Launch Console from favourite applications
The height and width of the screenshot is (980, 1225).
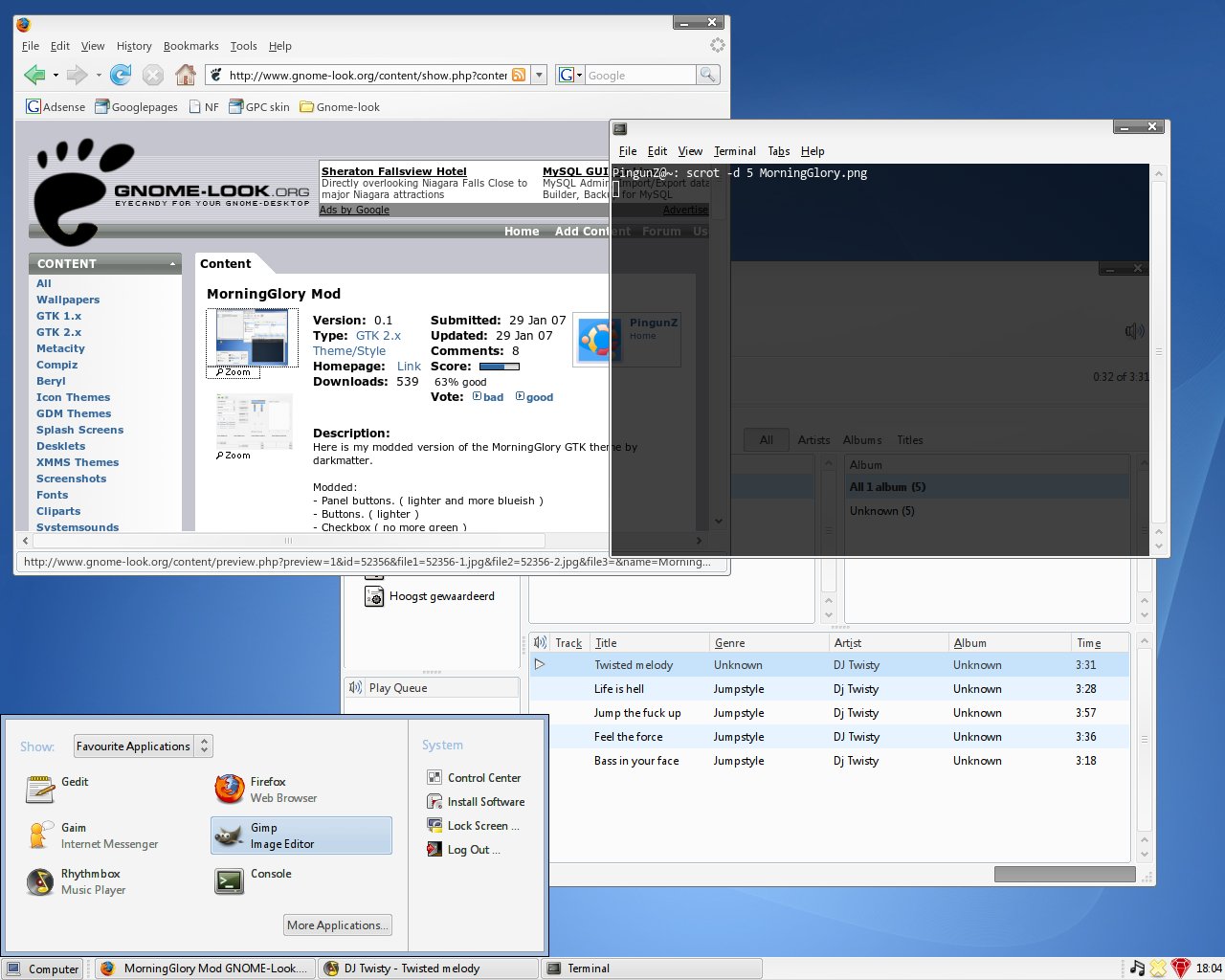254,880
